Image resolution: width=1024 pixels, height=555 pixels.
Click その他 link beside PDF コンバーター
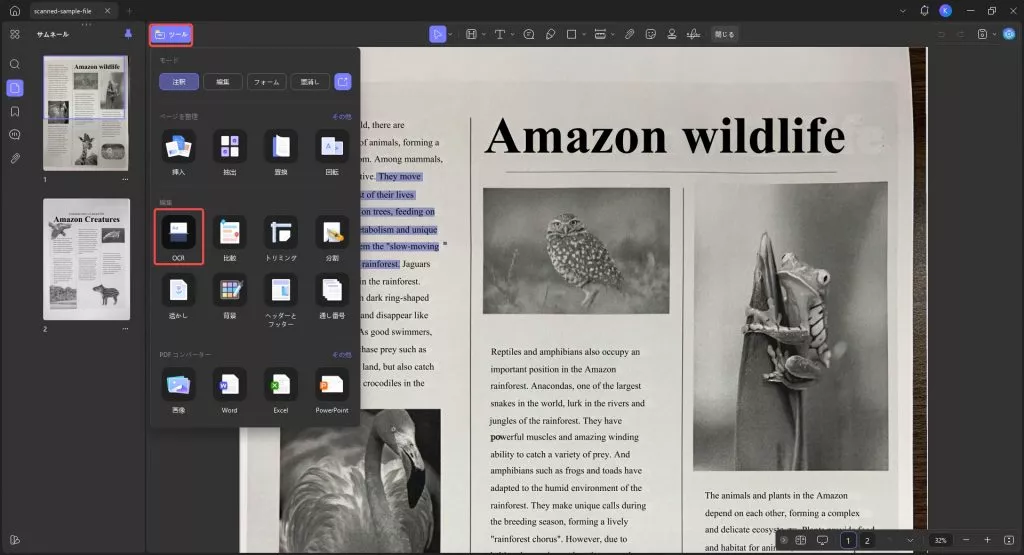point(342,355)
